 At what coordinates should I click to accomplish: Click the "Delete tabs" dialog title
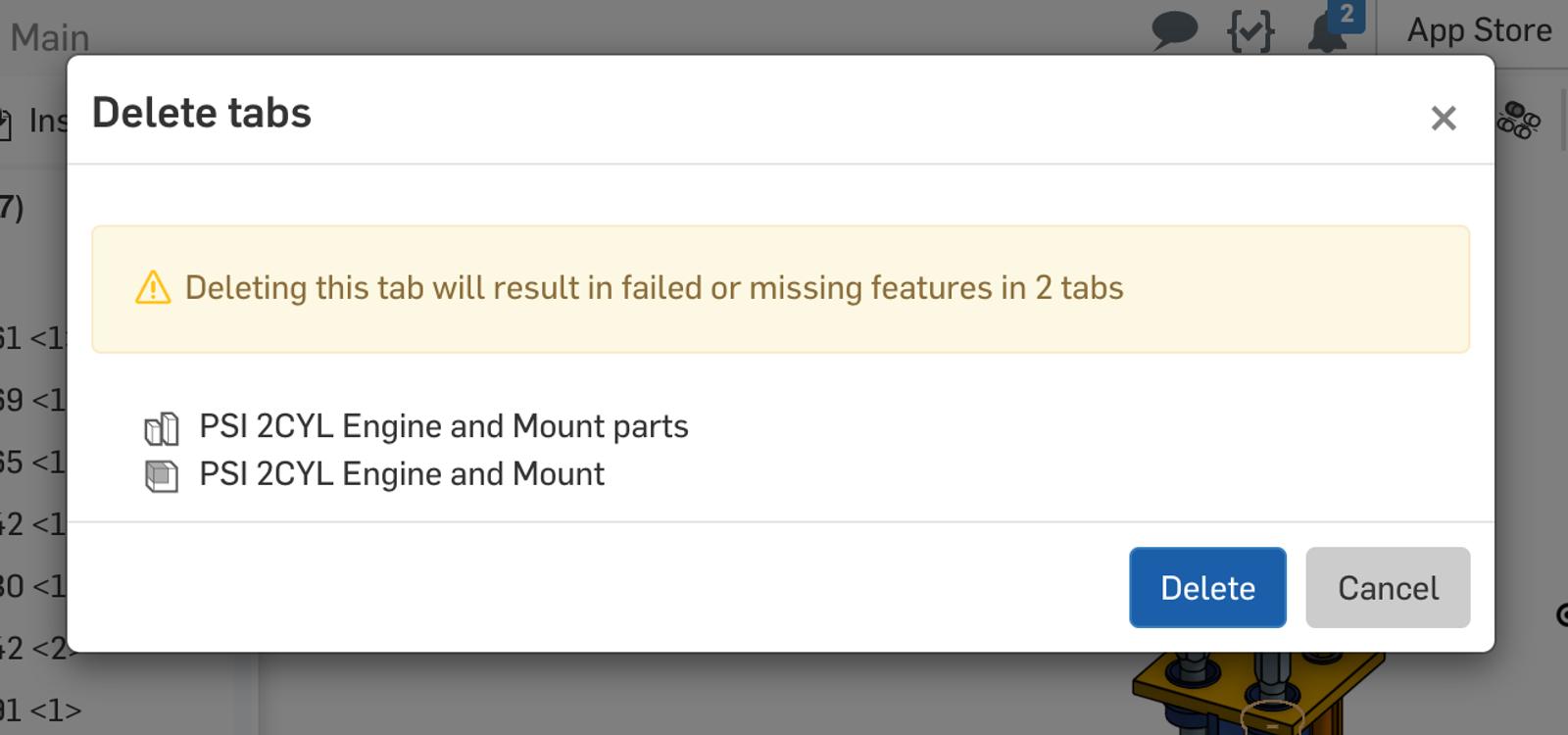tap(202, 113)
